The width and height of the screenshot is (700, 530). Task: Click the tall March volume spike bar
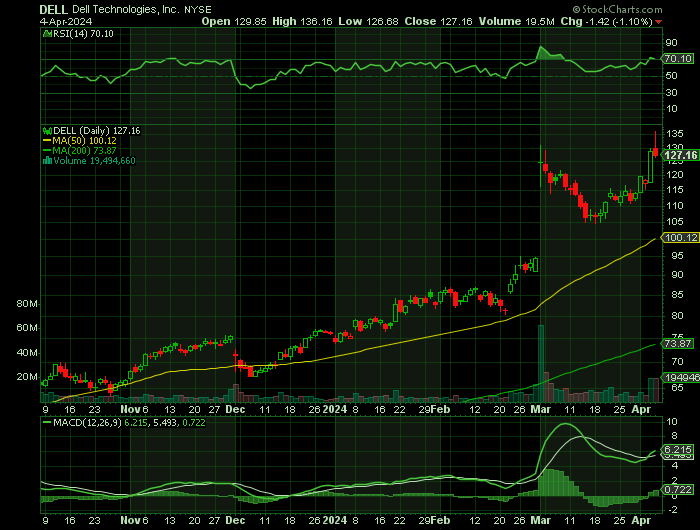[541, 363]
